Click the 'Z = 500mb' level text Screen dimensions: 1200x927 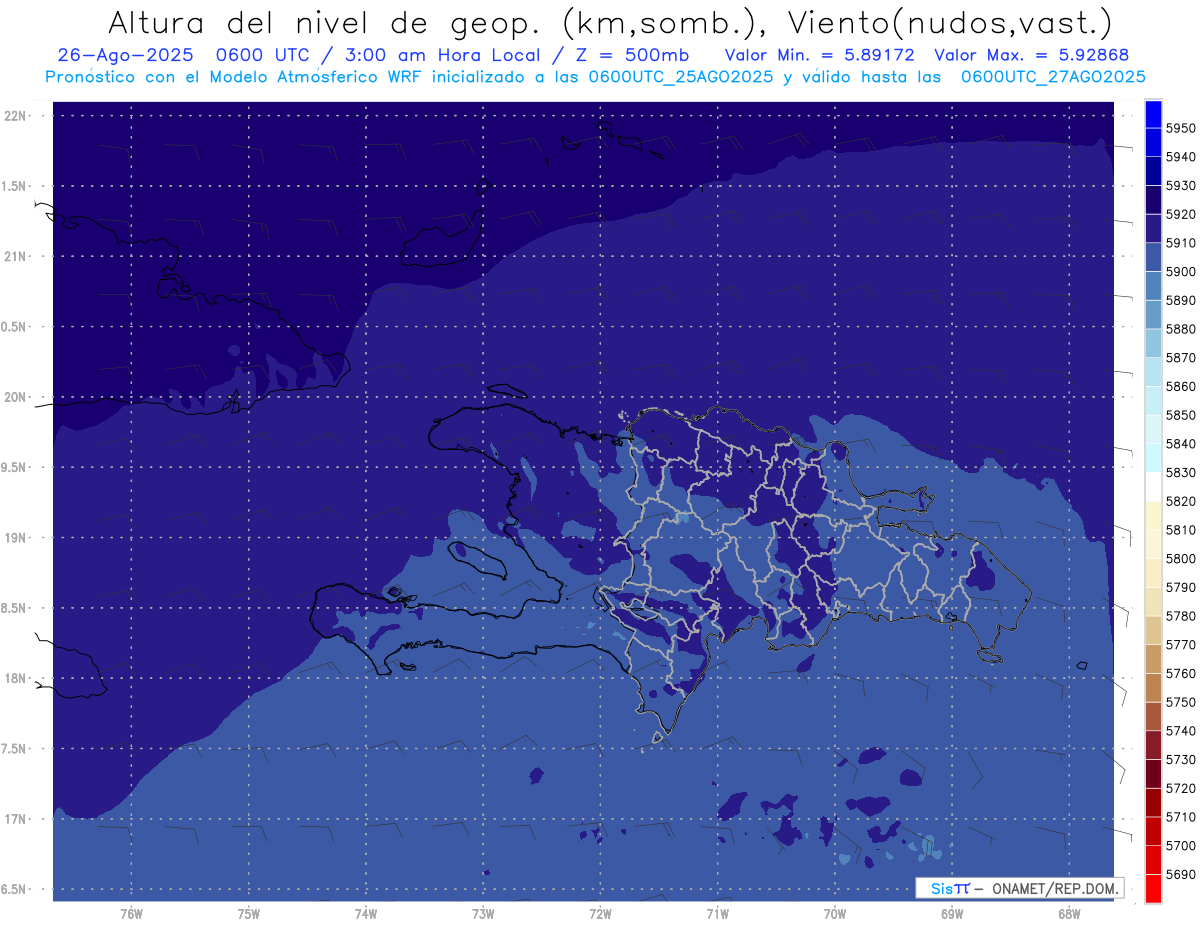click(x=632, y=55)
